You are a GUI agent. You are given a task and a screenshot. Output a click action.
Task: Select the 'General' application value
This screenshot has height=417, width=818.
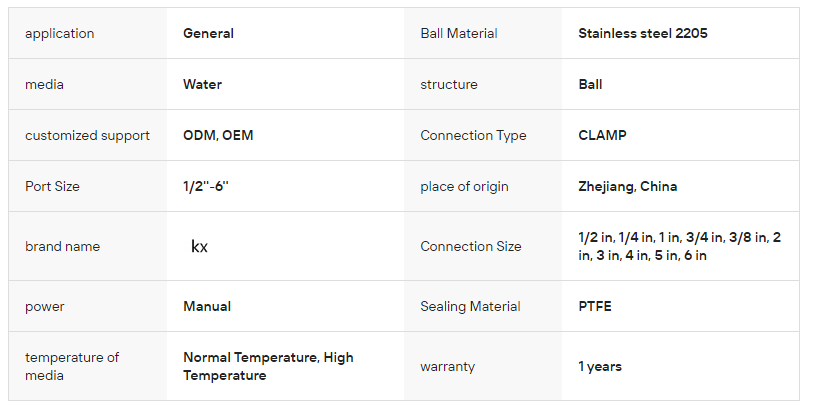(x=208, y=34)
